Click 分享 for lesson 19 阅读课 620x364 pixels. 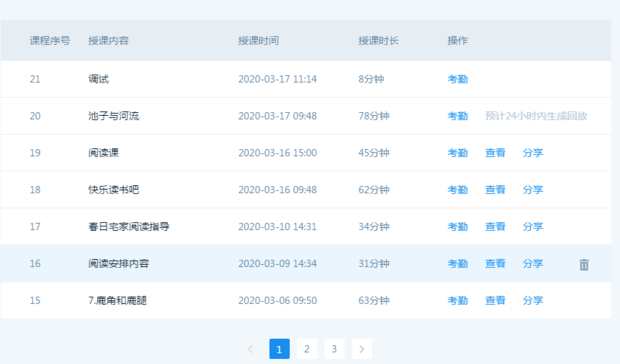click(533, 153)
